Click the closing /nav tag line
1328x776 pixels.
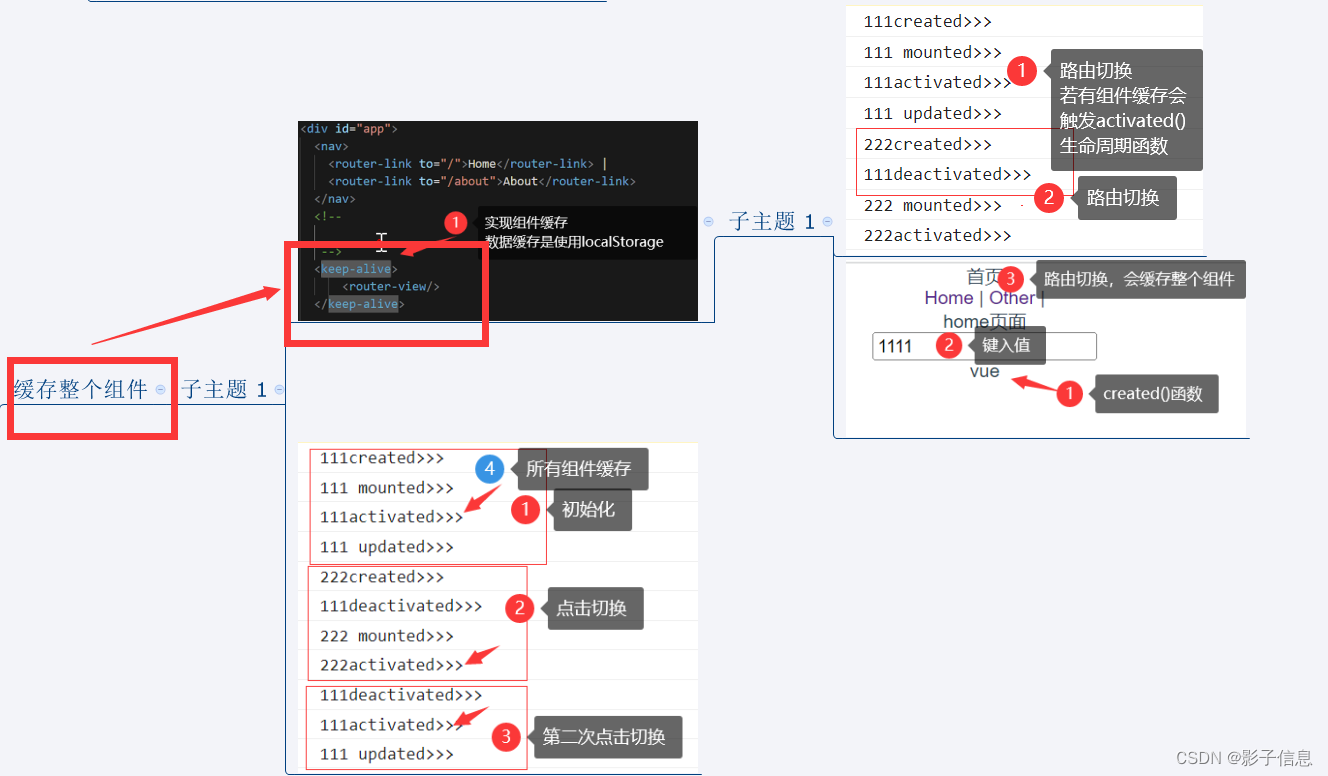[335, 199]
